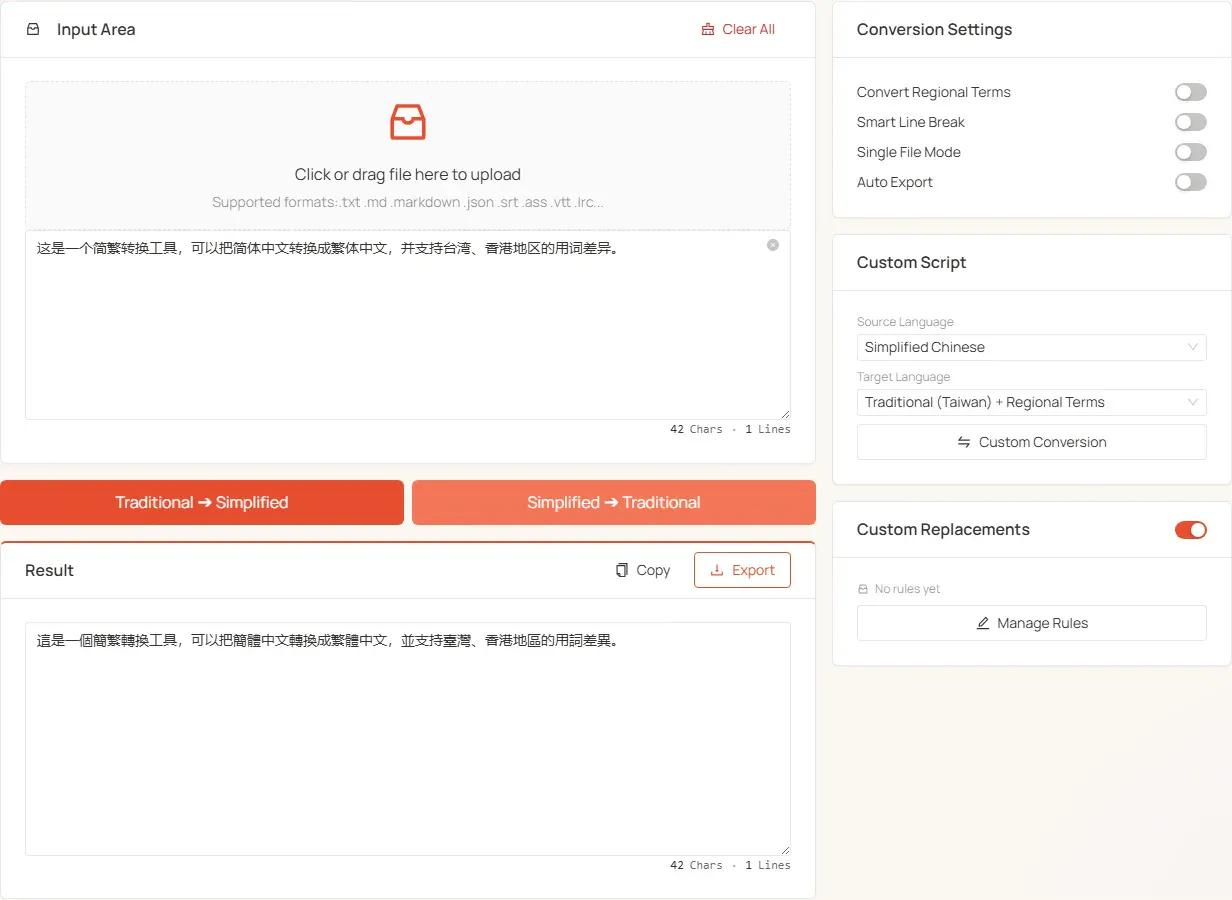Click the Auto Export label
The image size is (1232, 900).
(x=894, y=182)
